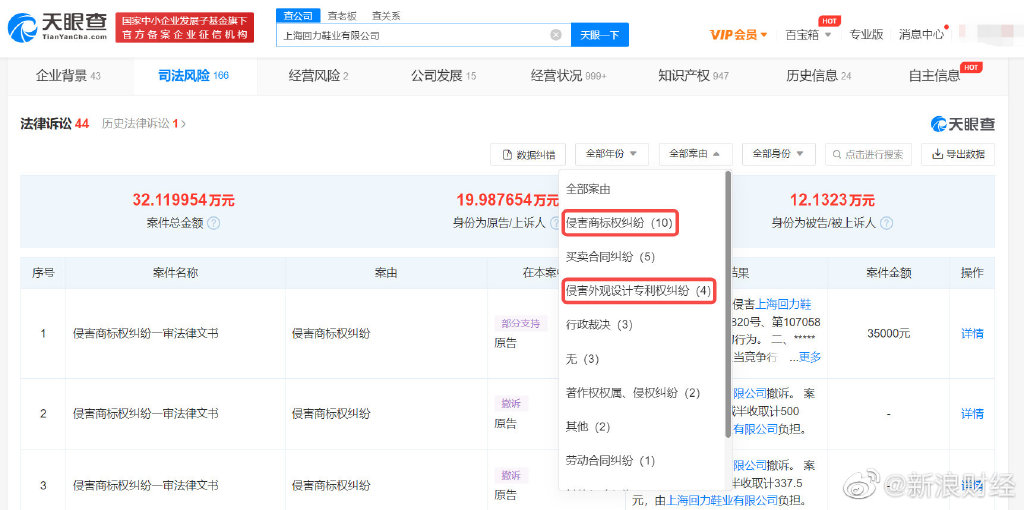Select 侵害外观设计专利权纠纷 (4) option
This screenshot has height=510, width=1024.
[638, 291]
